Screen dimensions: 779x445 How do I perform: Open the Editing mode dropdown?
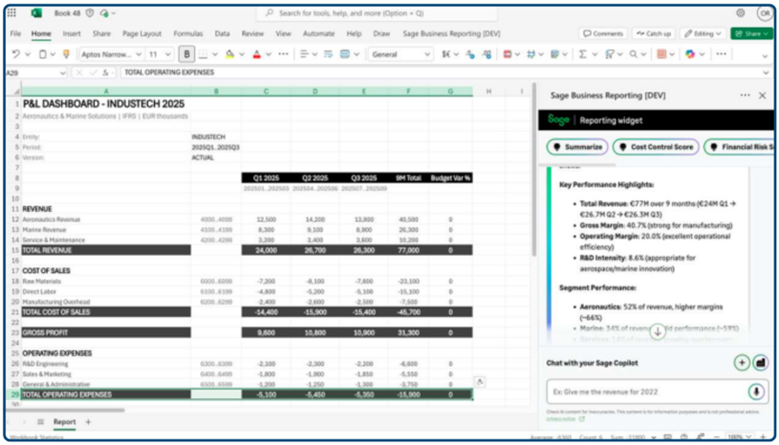click(703, 33)
